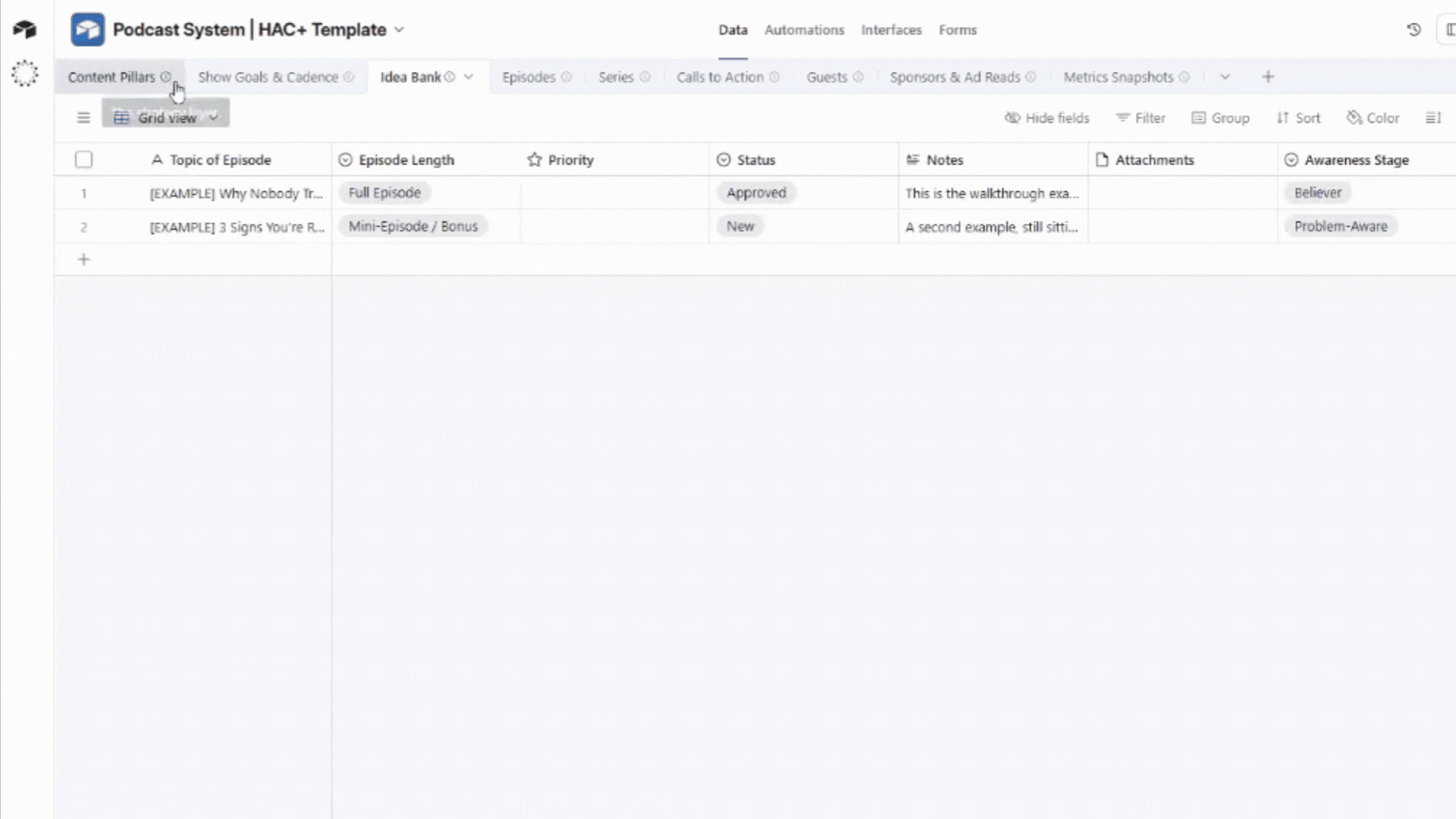
Task: Open the Idea Bank tab dropdown chevron
Action: click(468, 77)
